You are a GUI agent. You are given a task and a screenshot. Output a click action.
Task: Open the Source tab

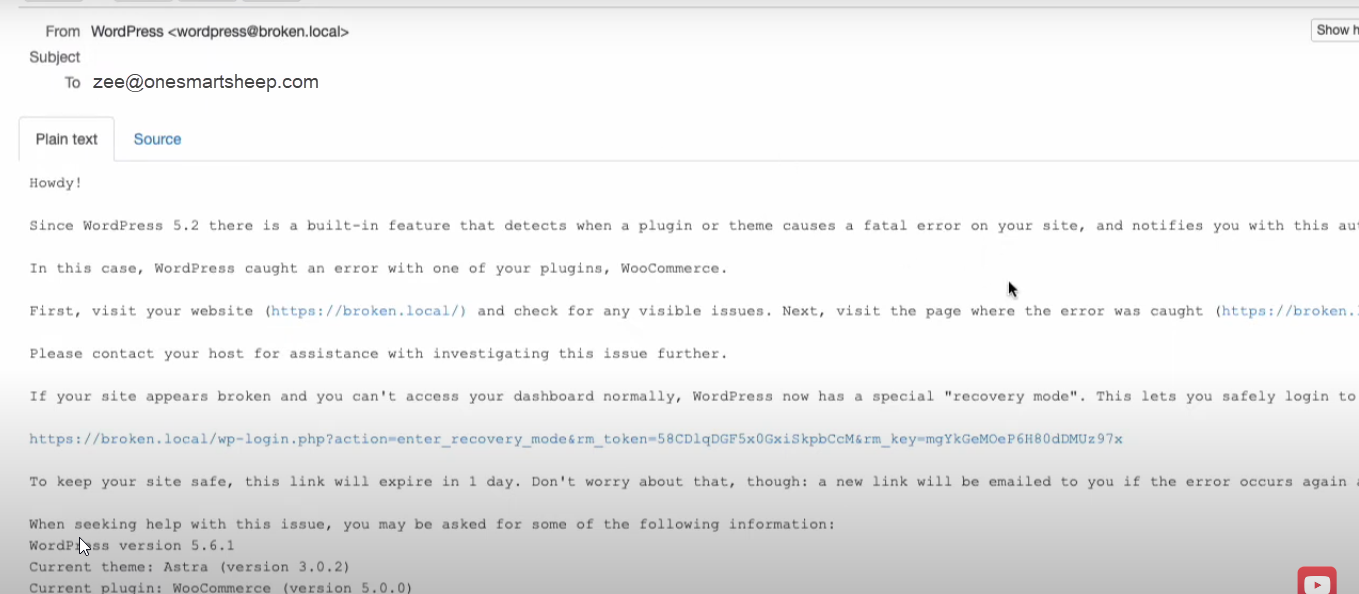(157, 139)
